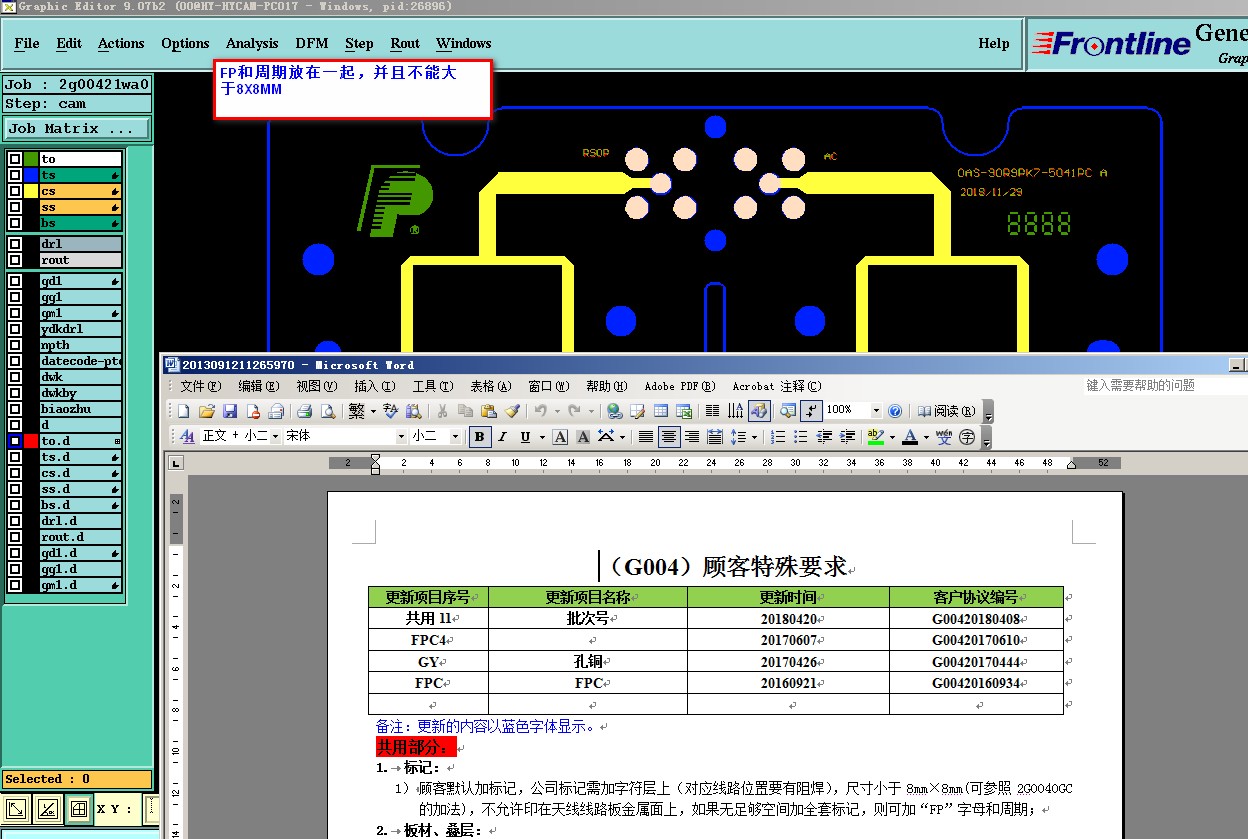Click the 阅读(R) reading layout button
Viewport: 1248px width, 839px height.
point(947,411)
